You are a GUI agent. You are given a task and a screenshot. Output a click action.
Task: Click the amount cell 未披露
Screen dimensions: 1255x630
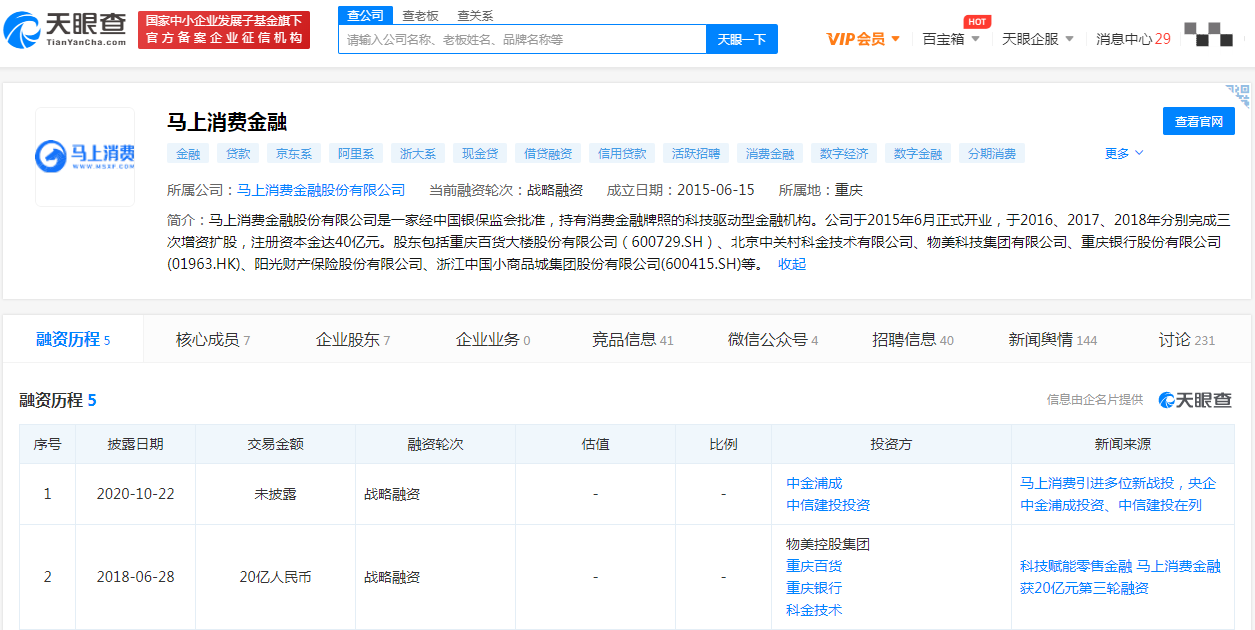point(276,494)
